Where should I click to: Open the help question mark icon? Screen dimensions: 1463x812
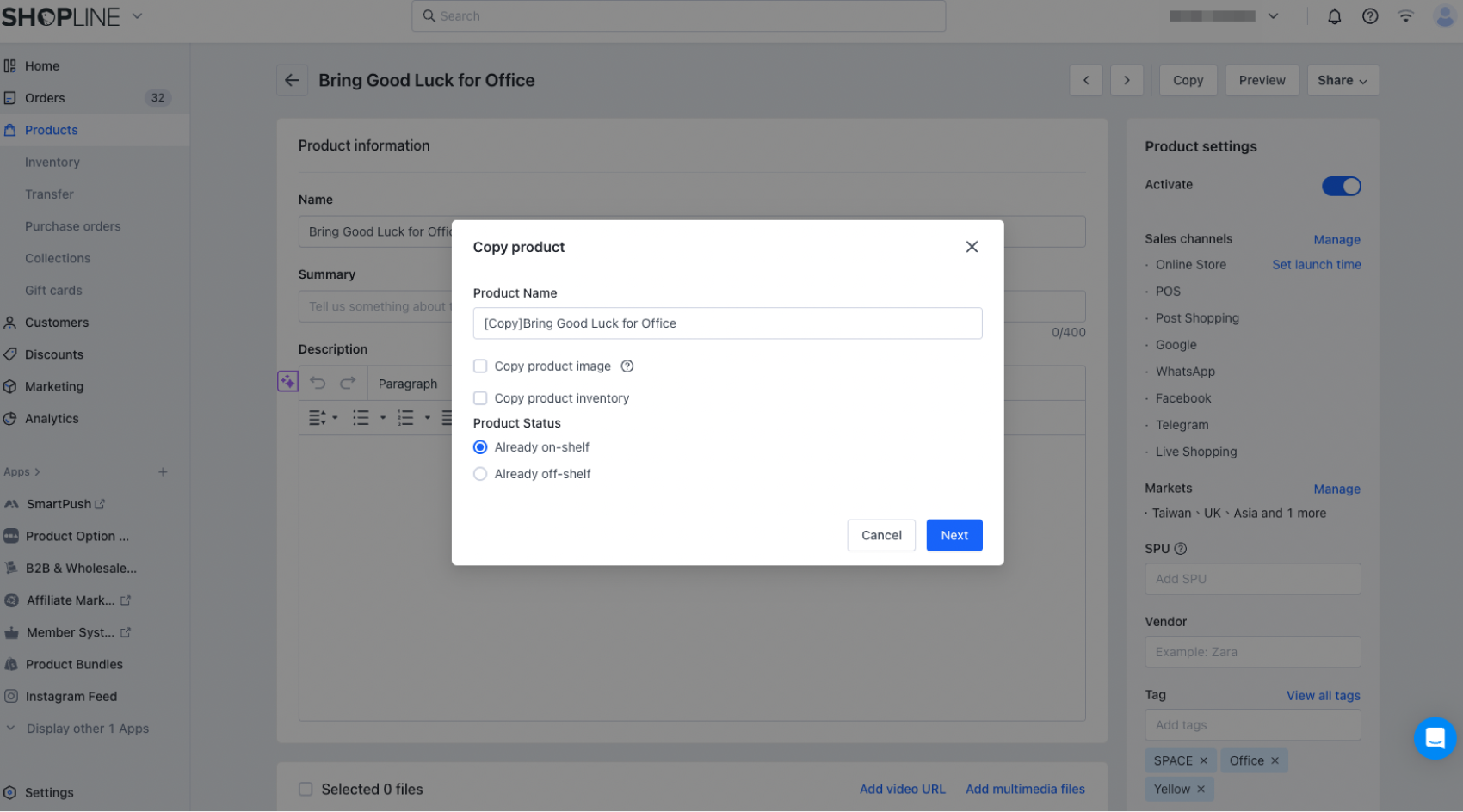tap(1370, 15)
